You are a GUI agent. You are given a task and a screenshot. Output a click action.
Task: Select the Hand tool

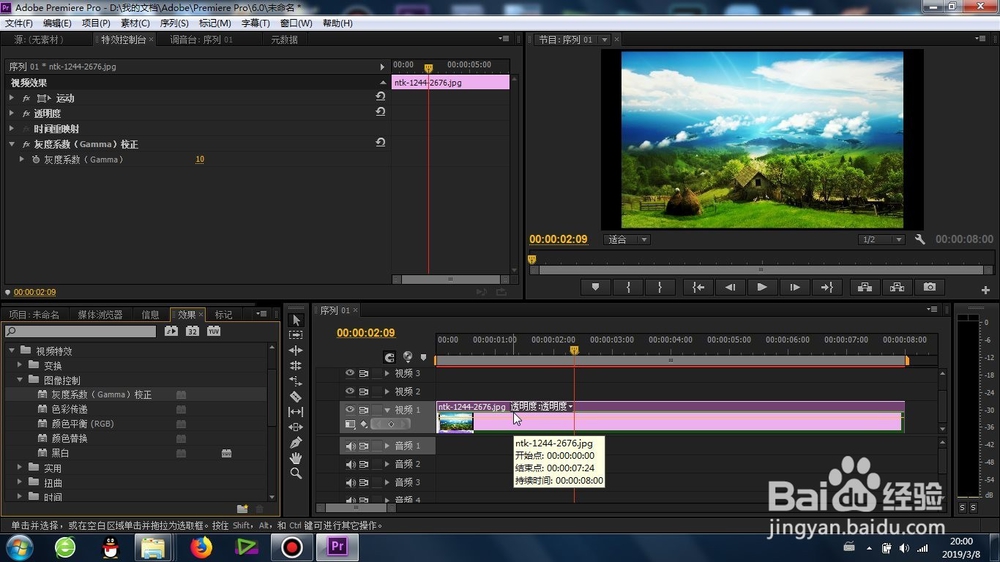pyautogui.click(x=296, y=458)
